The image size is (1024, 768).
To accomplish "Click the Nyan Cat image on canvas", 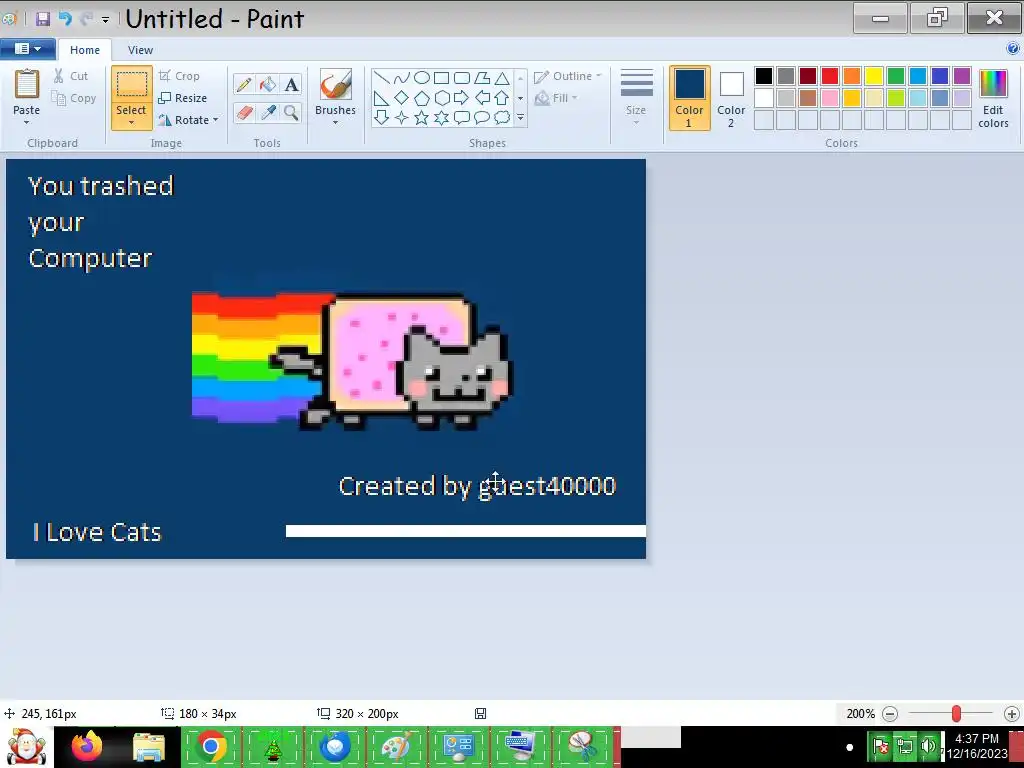I will coord(353,360).
